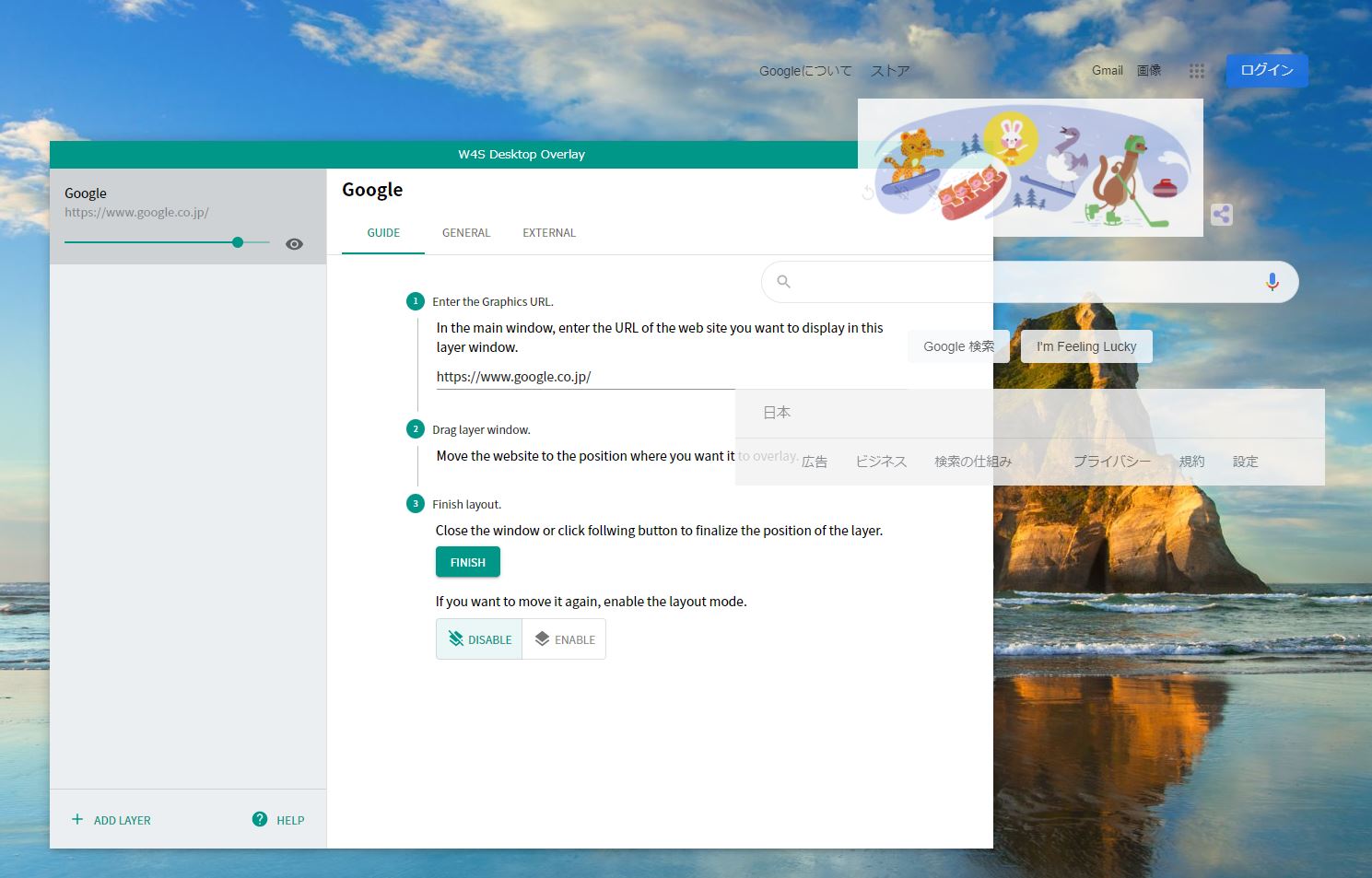
Task: Open HELP in the sidebar
Action: [x=278, y=820]
